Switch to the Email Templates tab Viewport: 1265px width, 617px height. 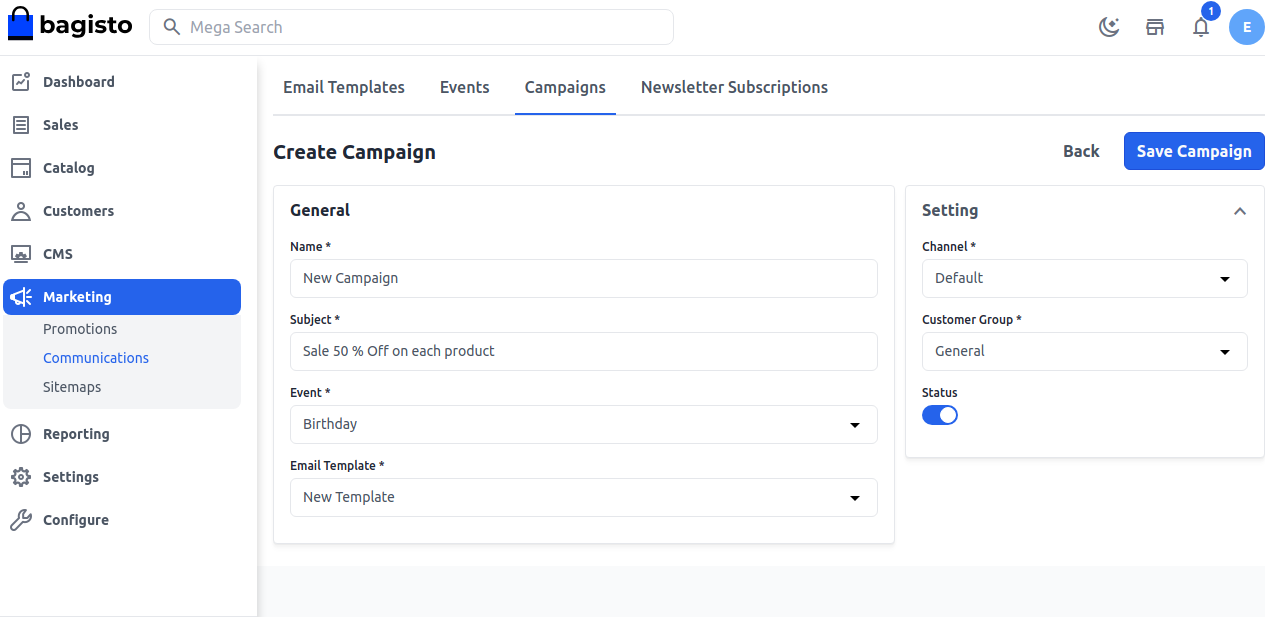[x=343, y=87]
